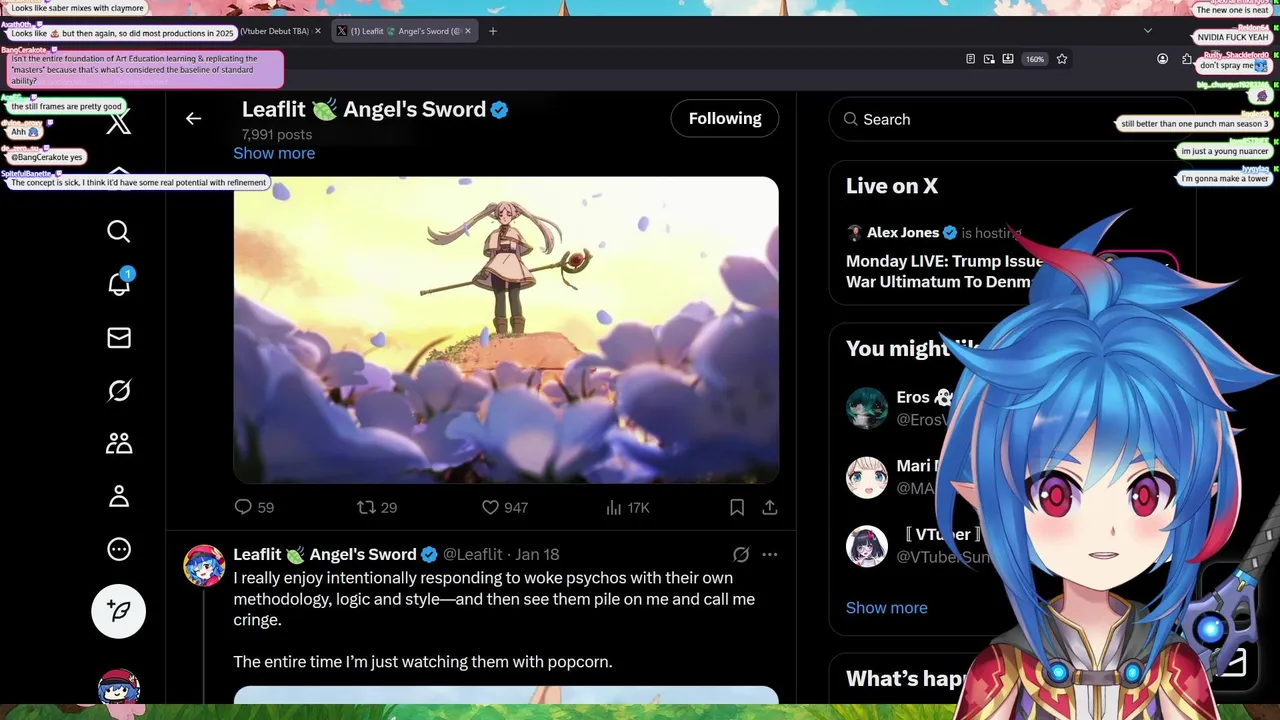Open Messages envelope in the sidebar
The width and height of the screenshot is (1280, 720).
coord(118,338)
